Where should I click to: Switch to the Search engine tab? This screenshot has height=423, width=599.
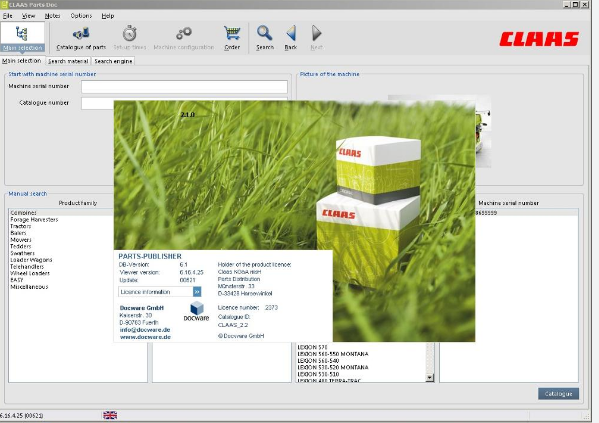point(113,61)
